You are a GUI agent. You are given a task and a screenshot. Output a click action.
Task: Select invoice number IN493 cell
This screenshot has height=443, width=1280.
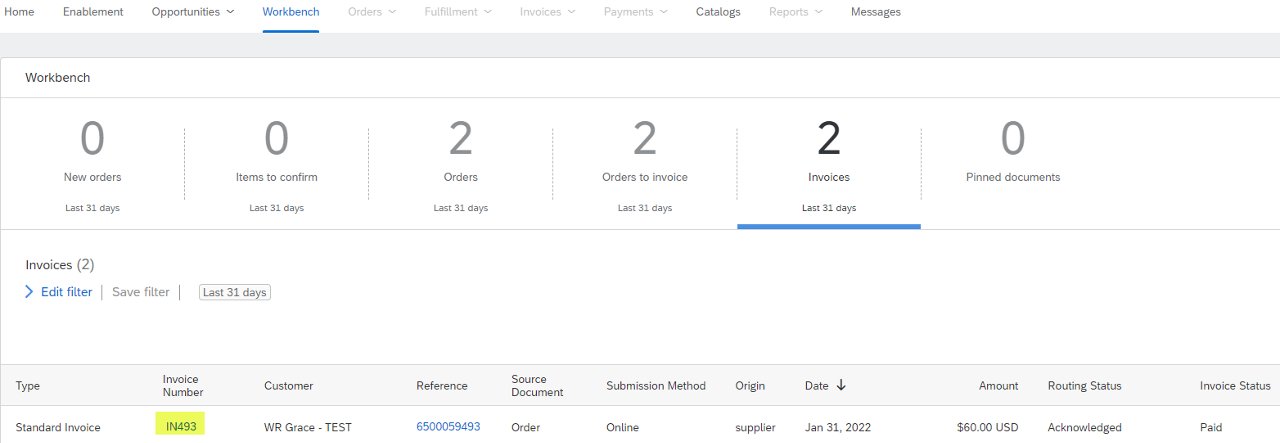(x=181, y=427)
